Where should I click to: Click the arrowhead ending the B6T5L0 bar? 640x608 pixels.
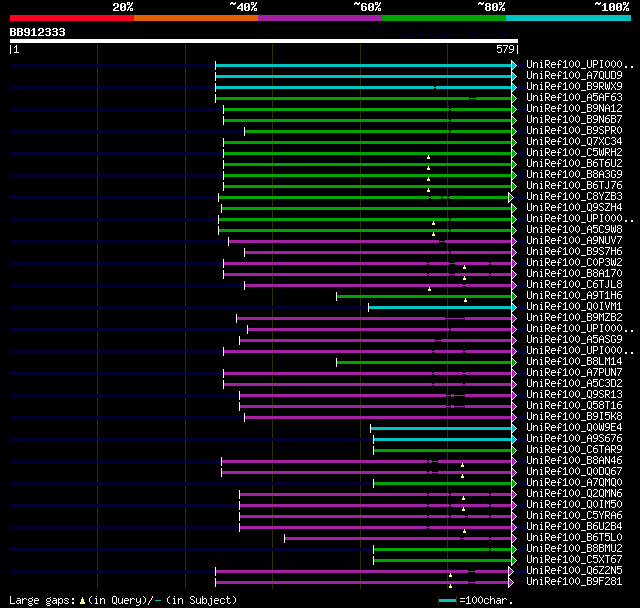click(514, 539)
